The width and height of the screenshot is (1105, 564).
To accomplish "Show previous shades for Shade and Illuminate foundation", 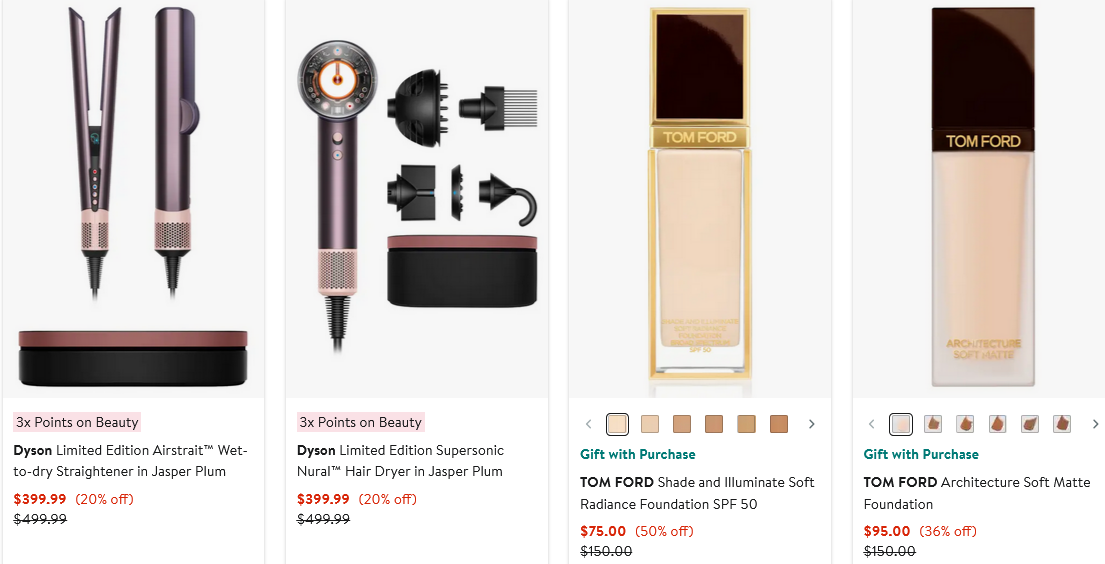I will coord(589,424).
